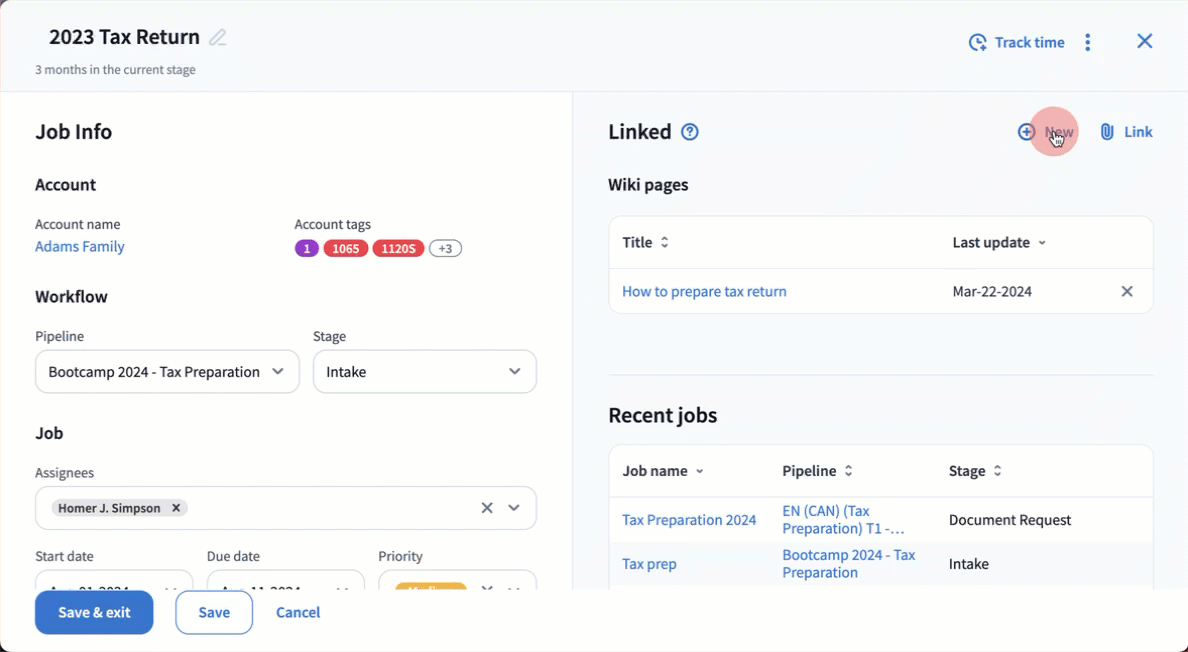Click the red 1065 account tag
The height and width of the screenshot is (652, 1188).
click(x=345, y=249)
